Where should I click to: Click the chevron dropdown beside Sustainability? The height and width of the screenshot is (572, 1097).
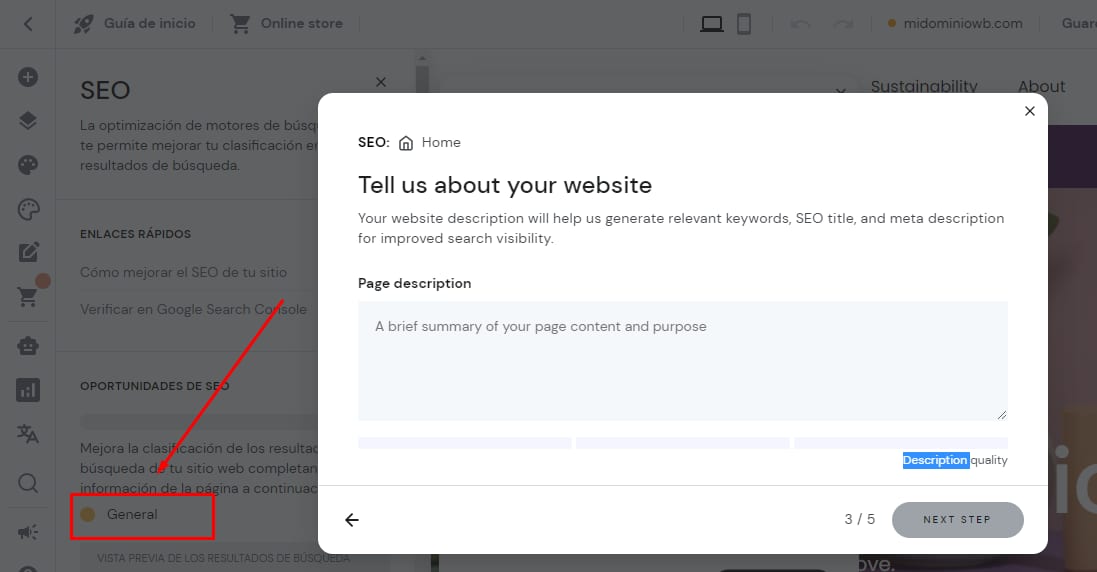pos(841,90)
